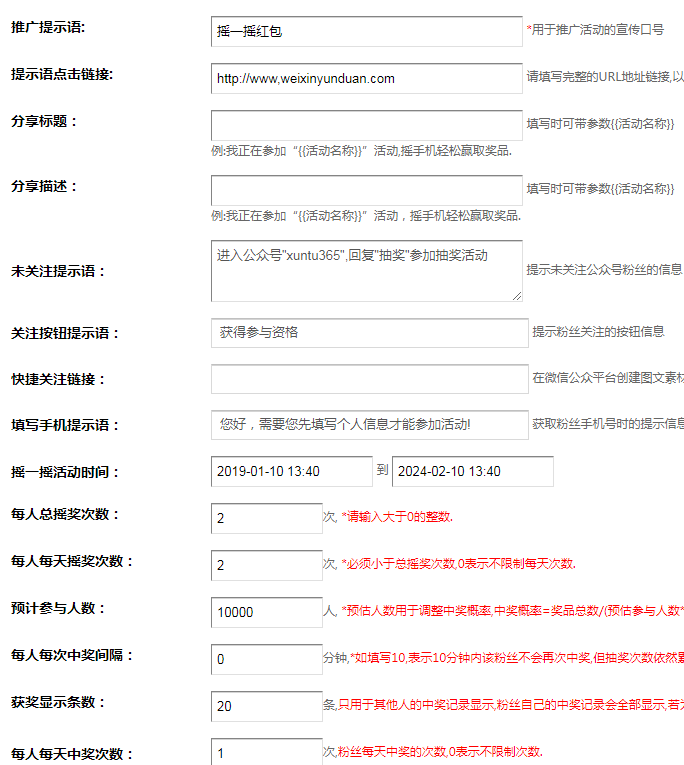
Task: Click the example hint text below 分享标题
Action: (x=361, y=151)
